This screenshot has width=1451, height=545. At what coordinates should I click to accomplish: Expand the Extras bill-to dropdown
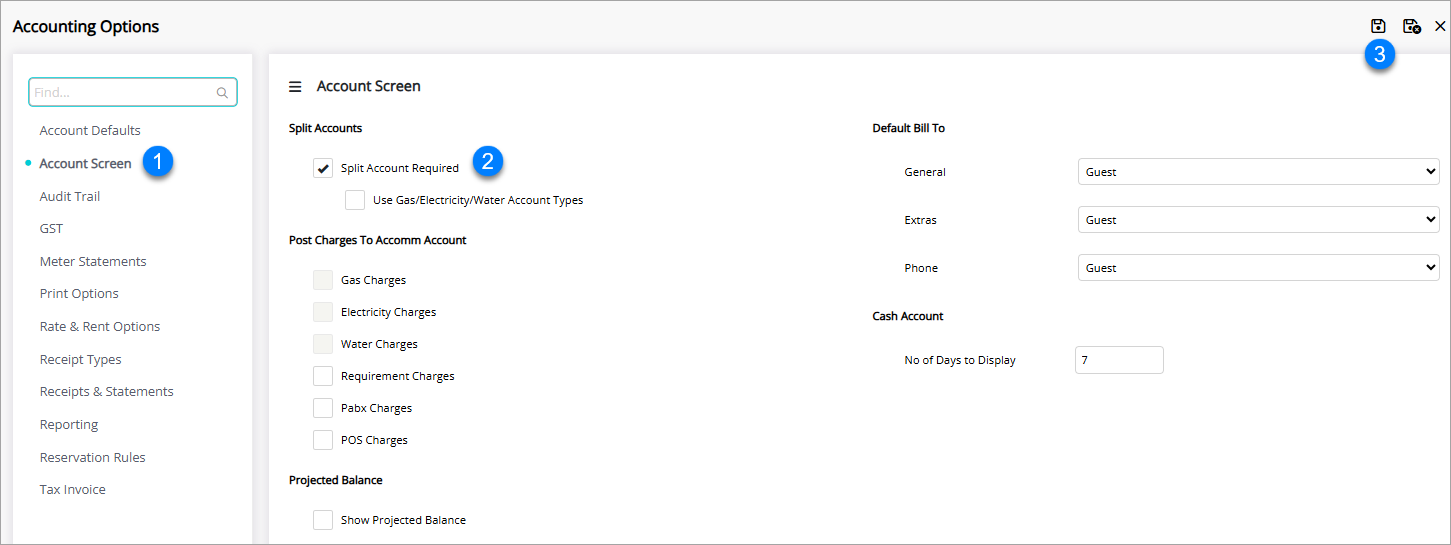(x=1258, y=220)
